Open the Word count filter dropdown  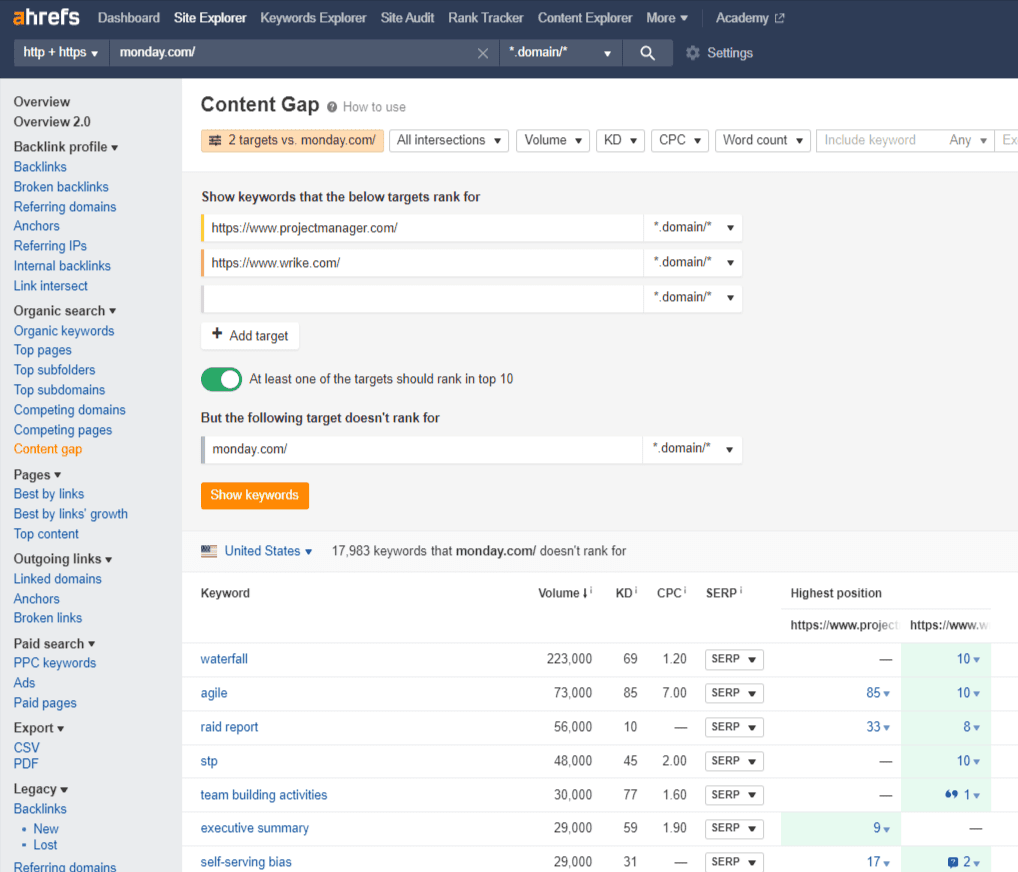coord(762,140)
